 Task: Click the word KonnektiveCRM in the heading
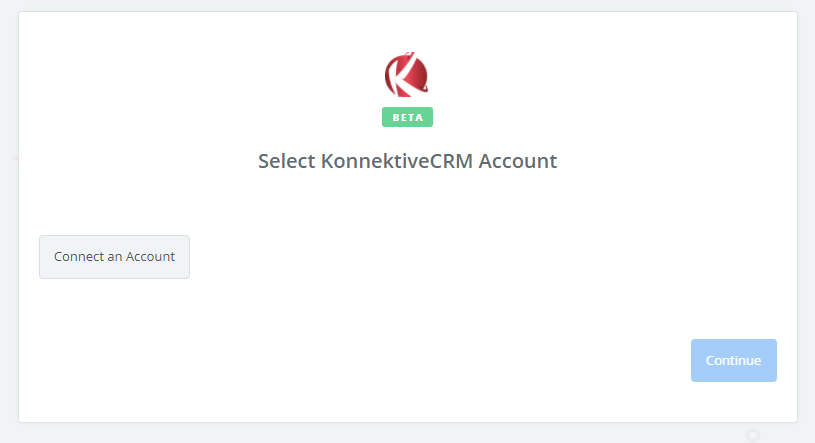[397, 161]
